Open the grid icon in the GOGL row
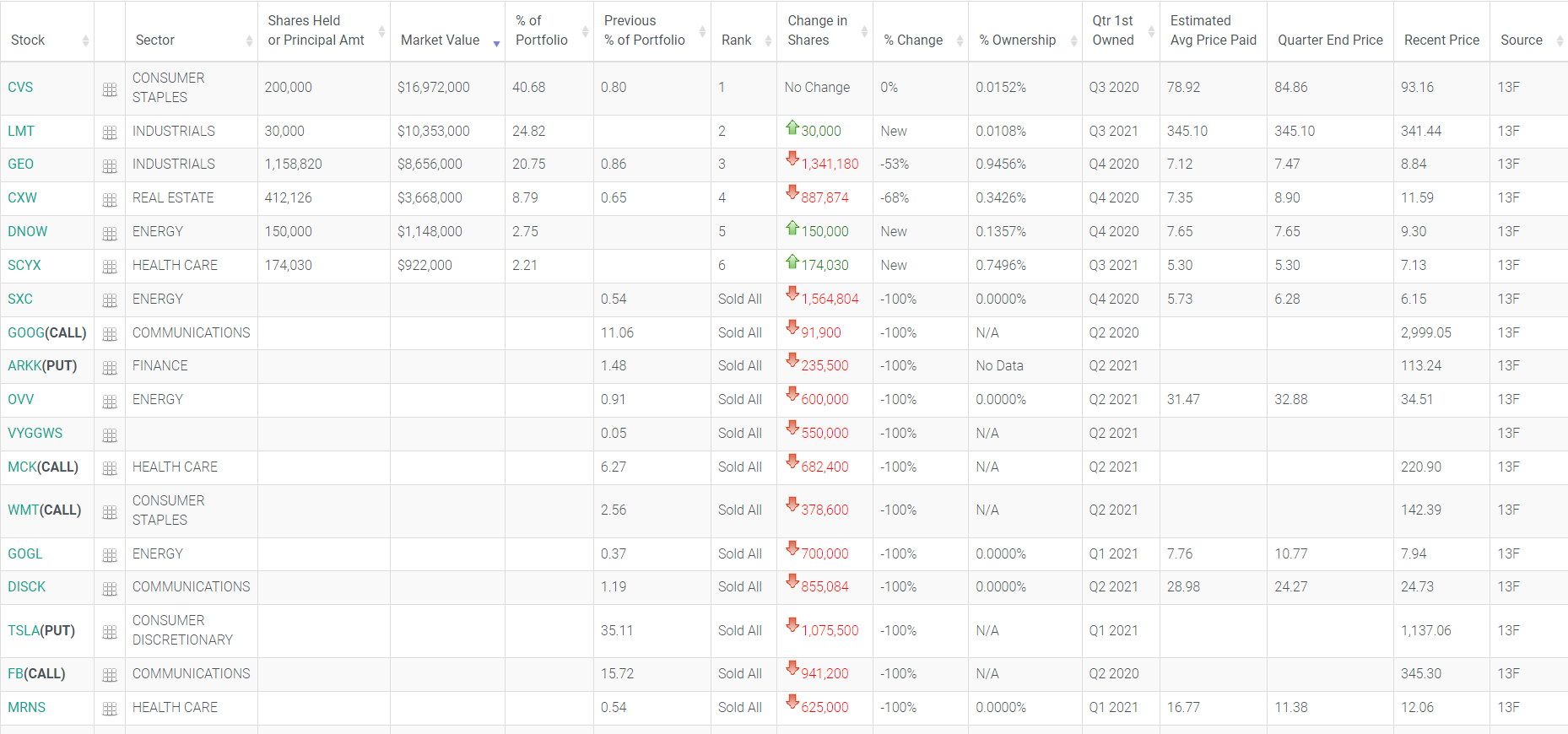The width and height of the screenshot is (1568, 734). tap(110, 555)
